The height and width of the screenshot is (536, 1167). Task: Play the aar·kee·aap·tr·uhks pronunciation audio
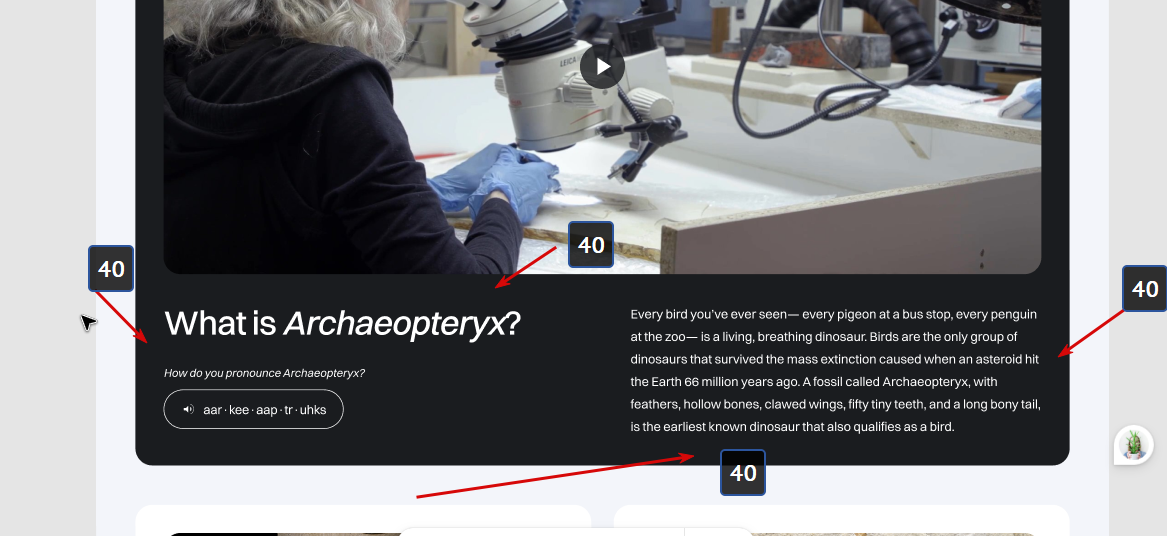click(253, 409)
